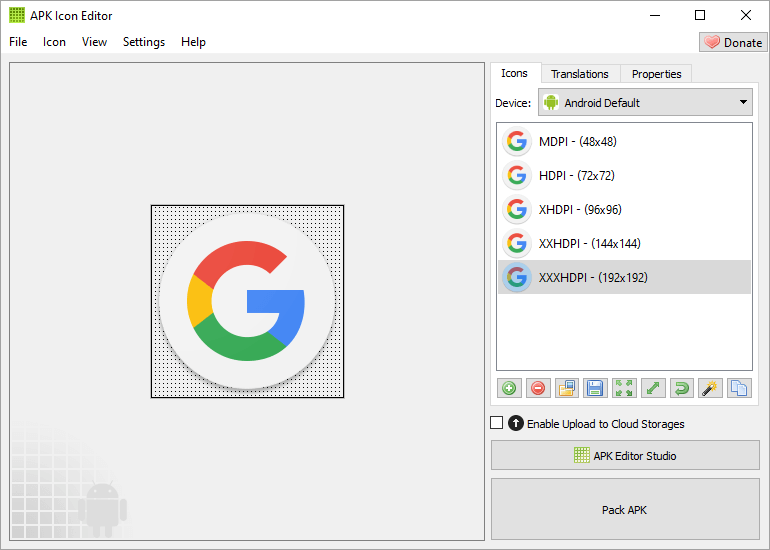
Task: Open APK Editor Studio
Action: coord(625,455)
